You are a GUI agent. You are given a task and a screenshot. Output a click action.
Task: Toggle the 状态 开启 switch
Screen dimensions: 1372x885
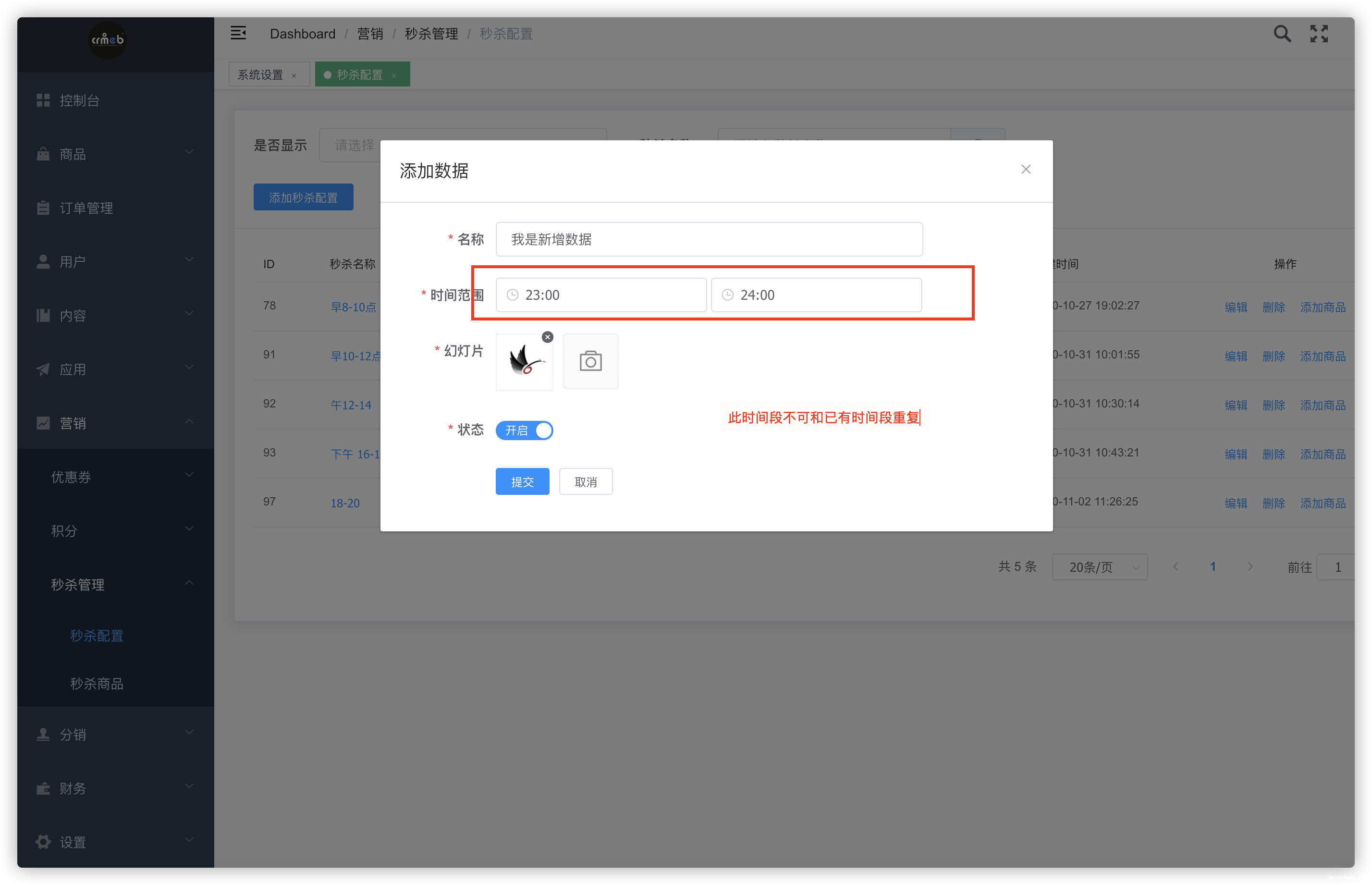524,430
